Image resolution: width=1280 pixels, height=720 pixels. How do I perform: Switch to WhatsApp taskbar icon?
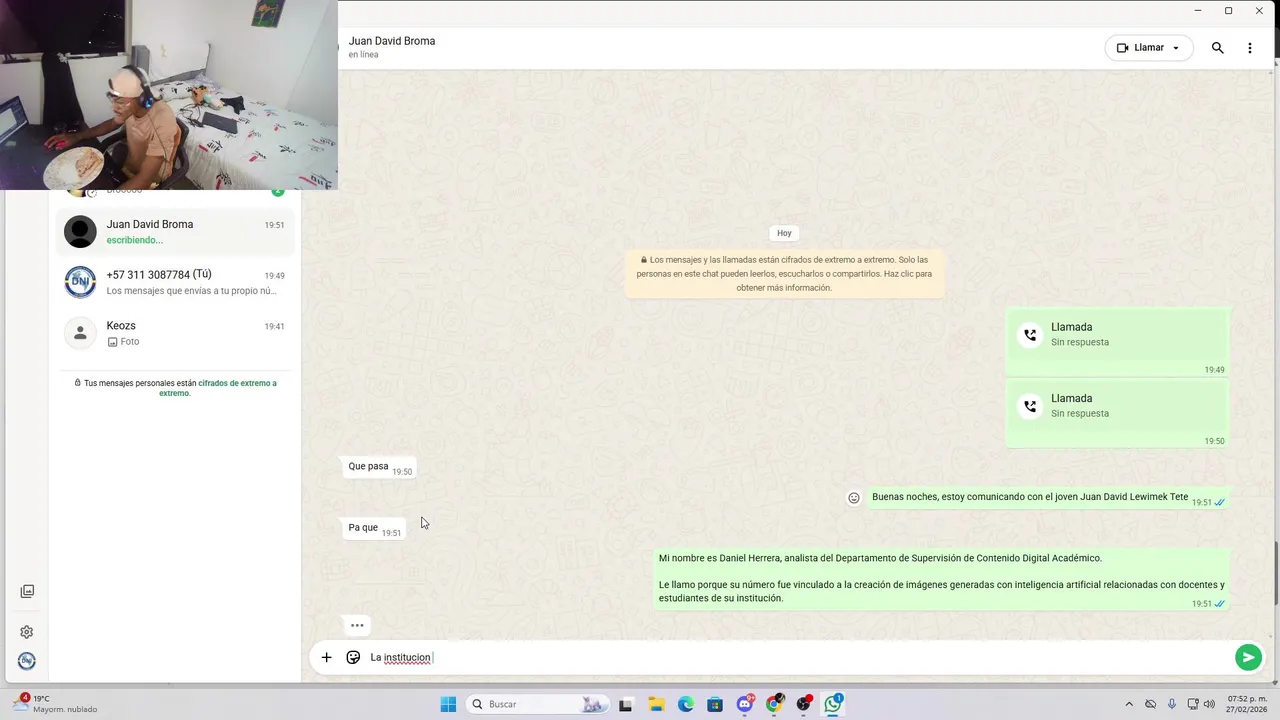click(x=833, y=704)
